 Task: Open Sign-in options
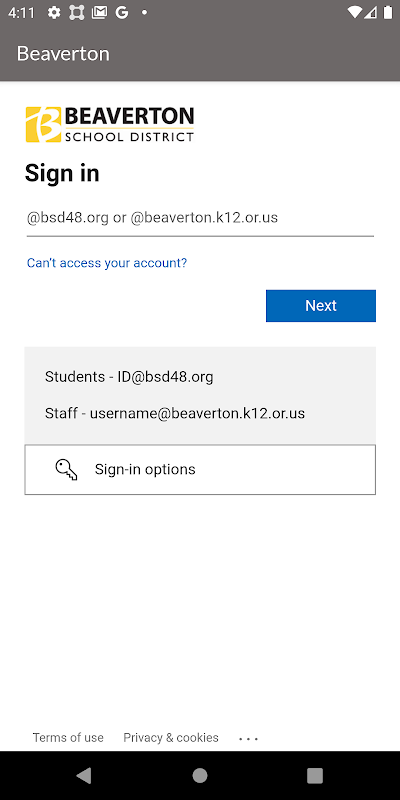tap(200, 469)
